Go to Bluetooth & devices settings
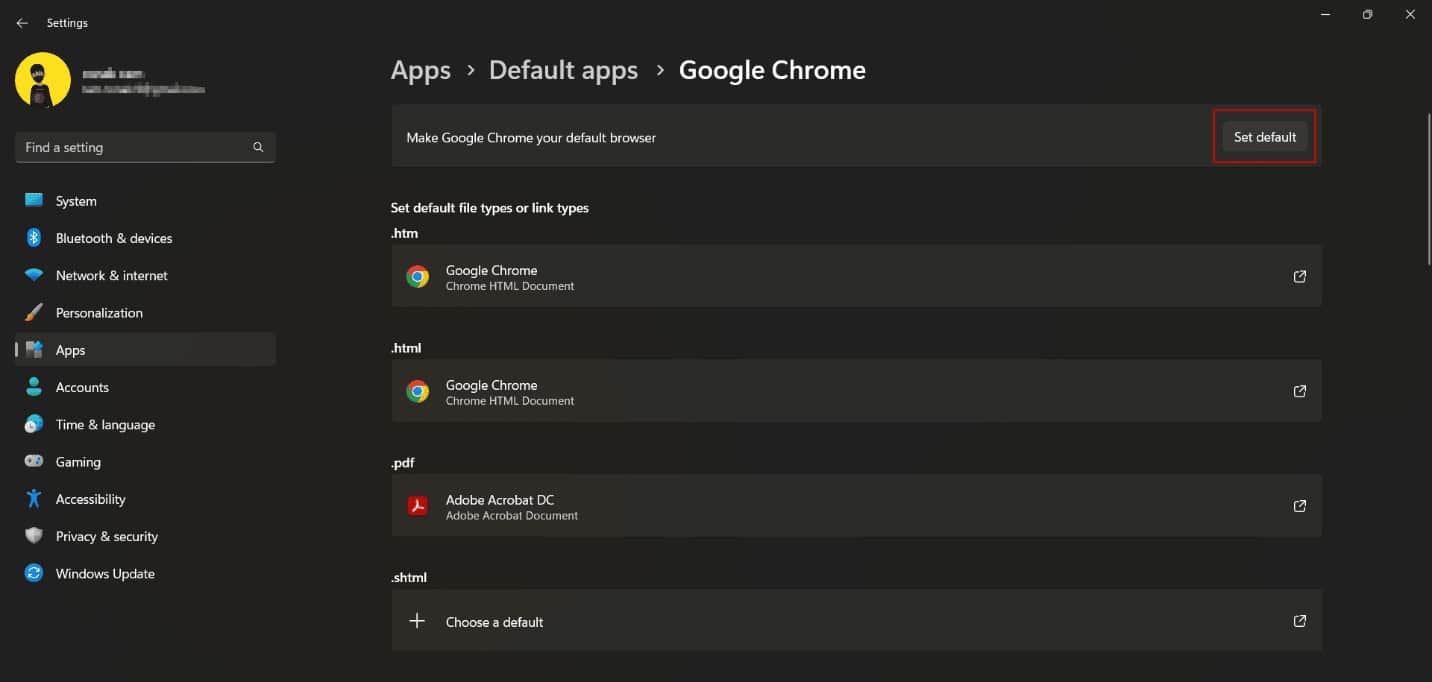 (114, 238)
